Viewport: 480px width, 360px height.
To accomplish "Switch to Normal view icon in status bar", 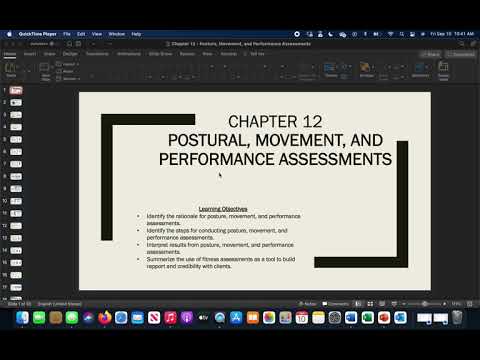I will click(358, 304).
